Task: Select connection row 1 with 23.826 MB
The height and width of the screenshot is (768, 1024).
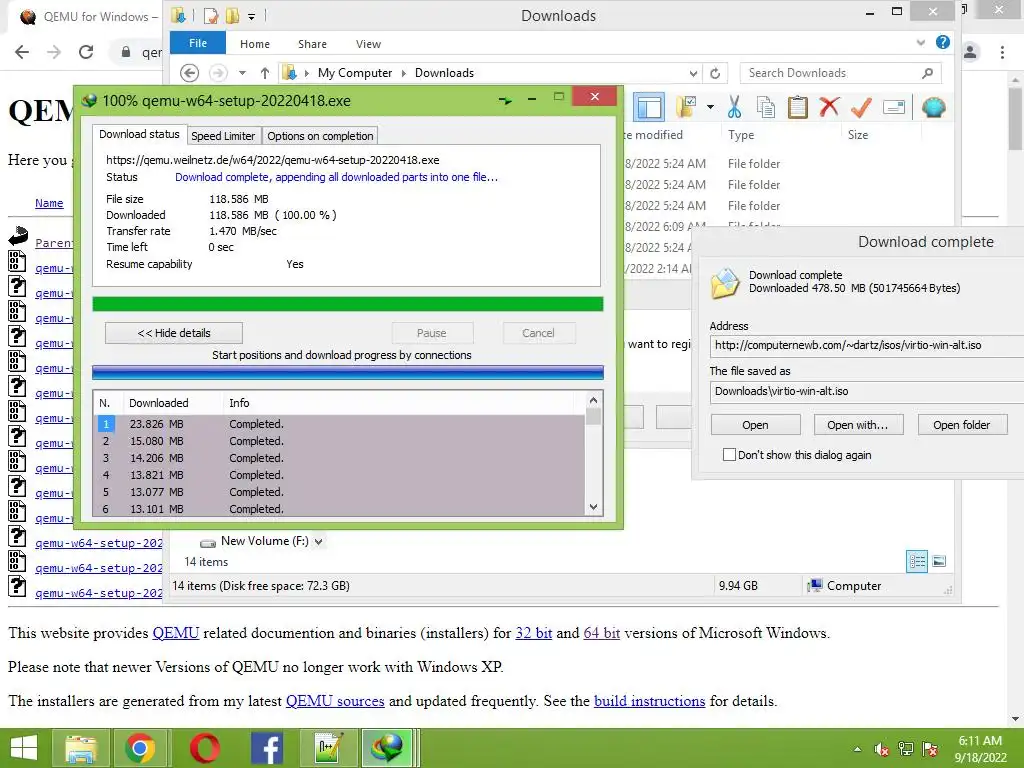Action: click(x=340, y=424)
